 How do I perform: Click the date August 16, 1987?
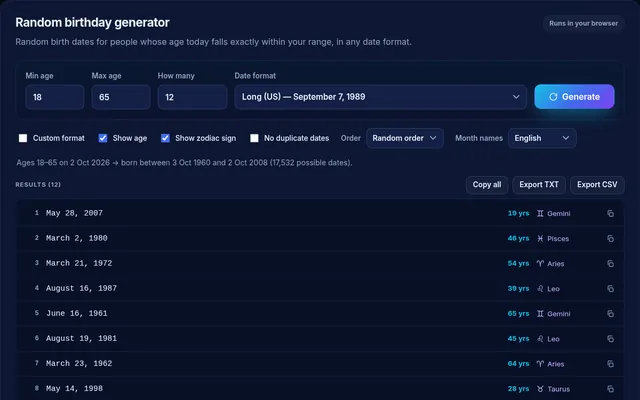[81, 289]
